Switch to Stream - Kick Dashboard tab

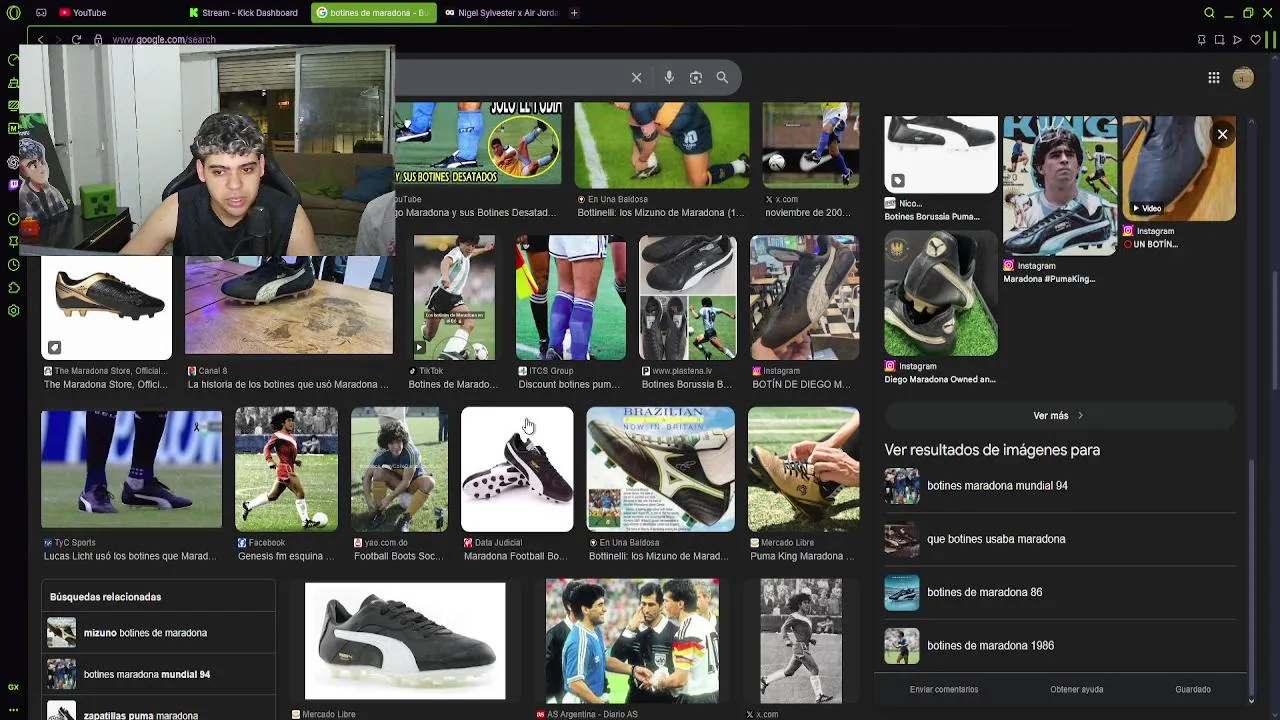pos(245,13)
